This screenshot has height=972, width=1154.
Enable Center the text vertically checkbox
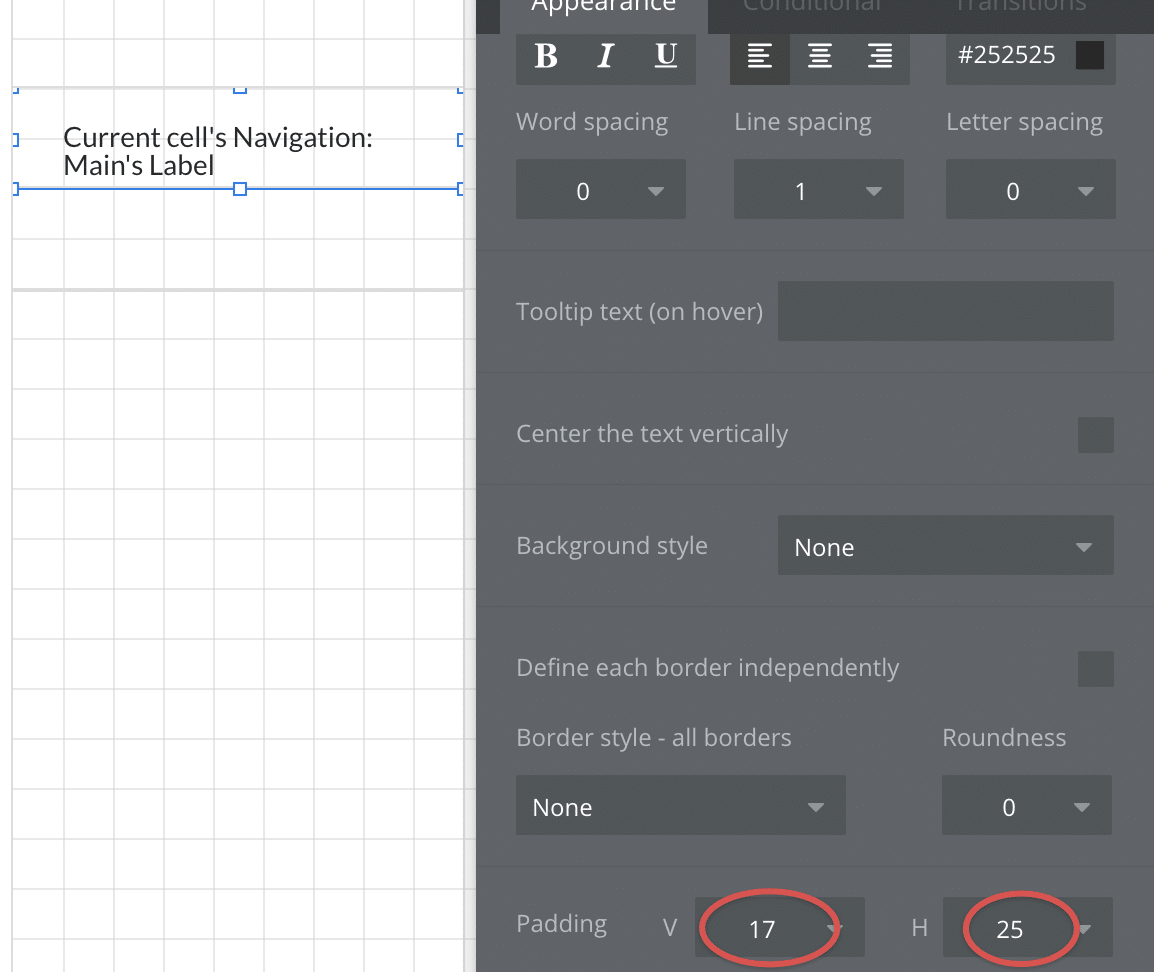point(1095,435)
